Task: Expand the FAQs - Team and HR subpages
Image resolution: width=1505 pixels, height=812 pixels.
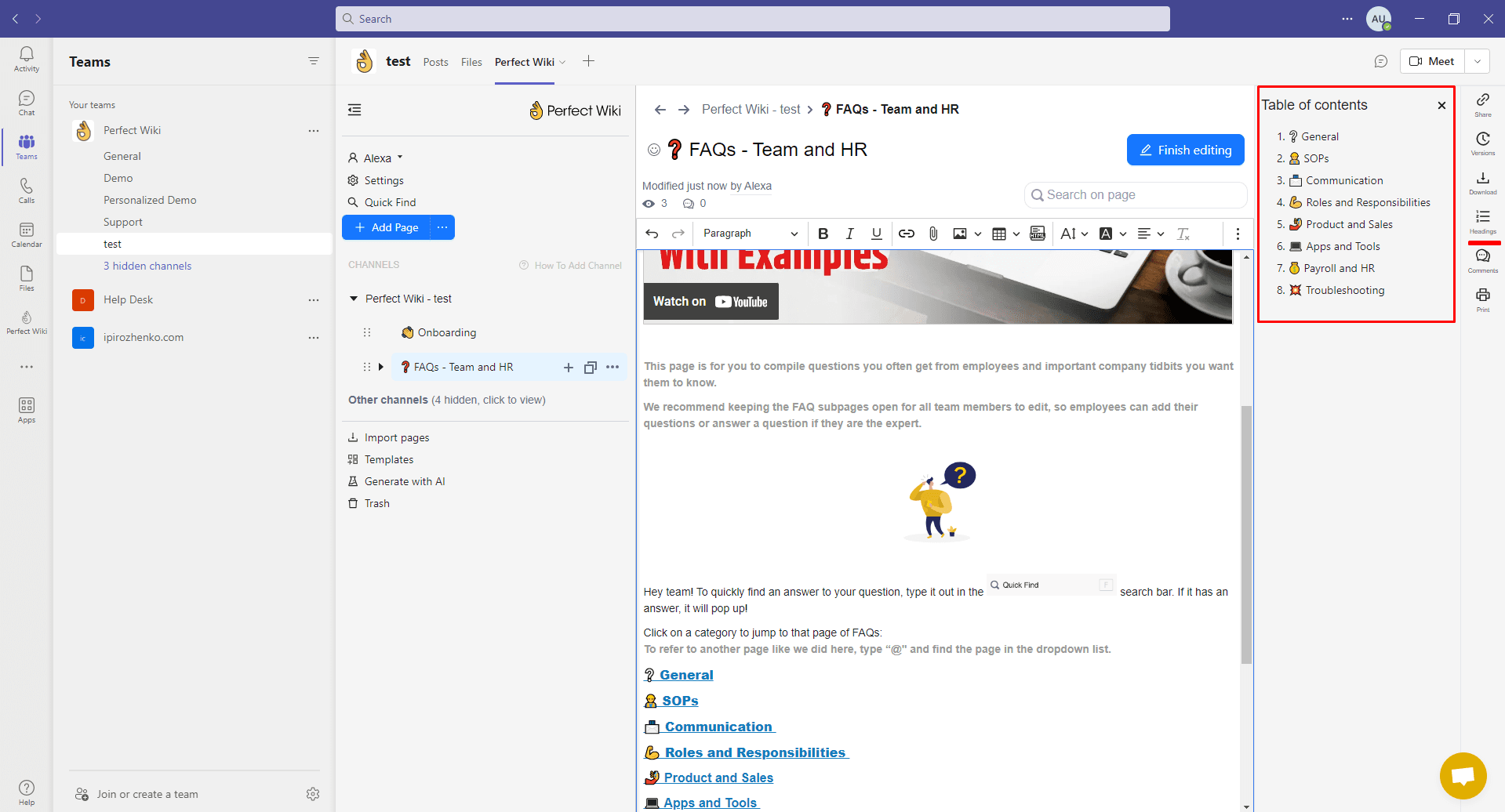Action: 381,367
